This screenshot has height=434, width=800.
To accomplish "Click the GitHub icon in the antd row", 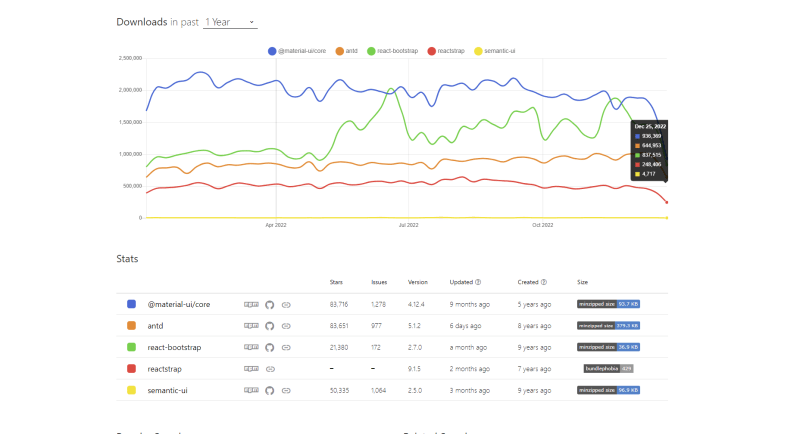I will coord(269,326).
